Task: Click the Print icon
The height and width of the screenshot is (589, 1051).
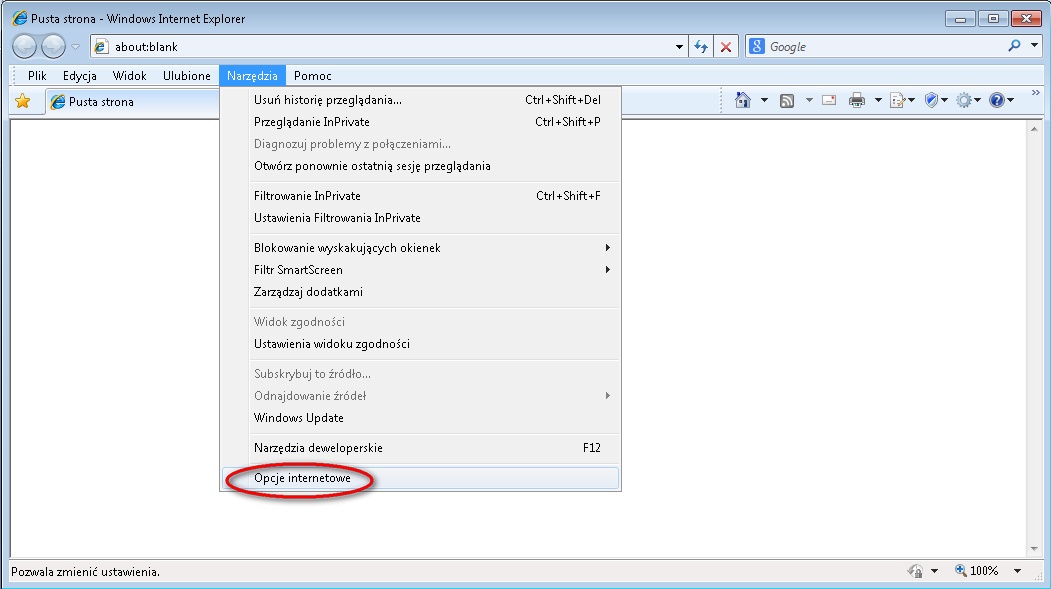Action: click(x=857, y=101)
